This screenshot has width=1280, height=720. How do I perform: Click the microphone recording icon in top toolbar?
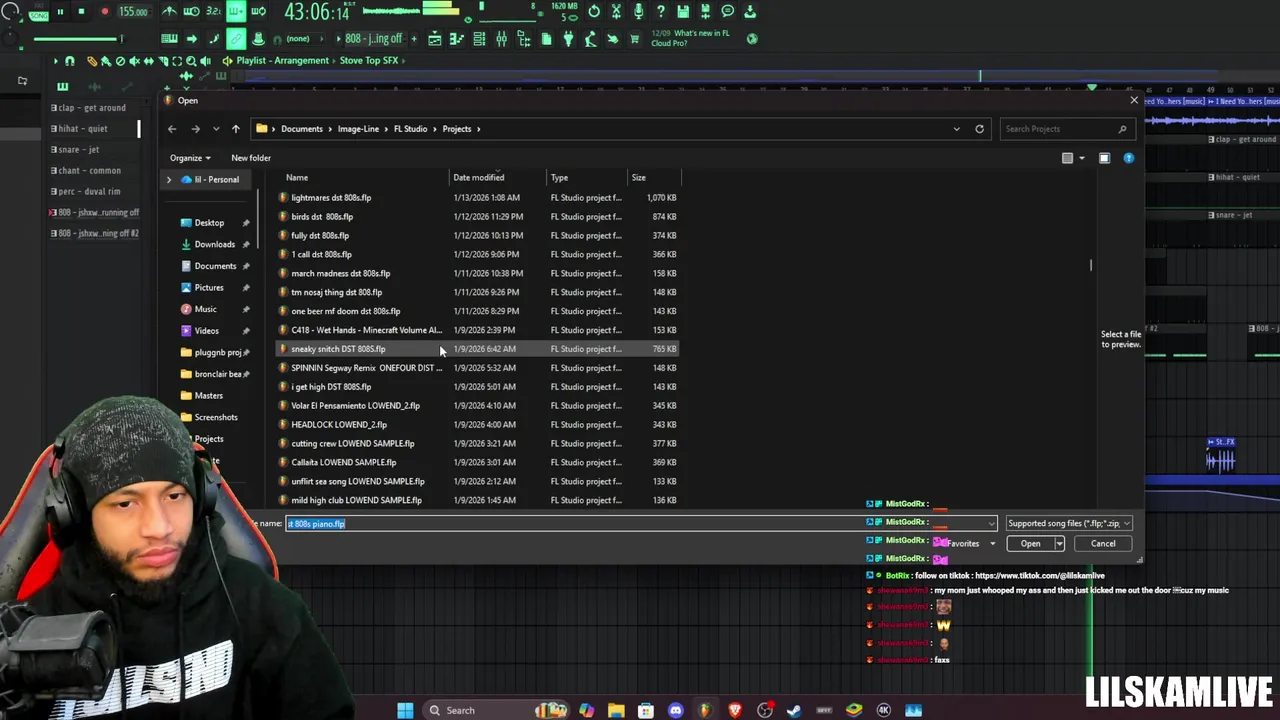click(x=638, y=12)
